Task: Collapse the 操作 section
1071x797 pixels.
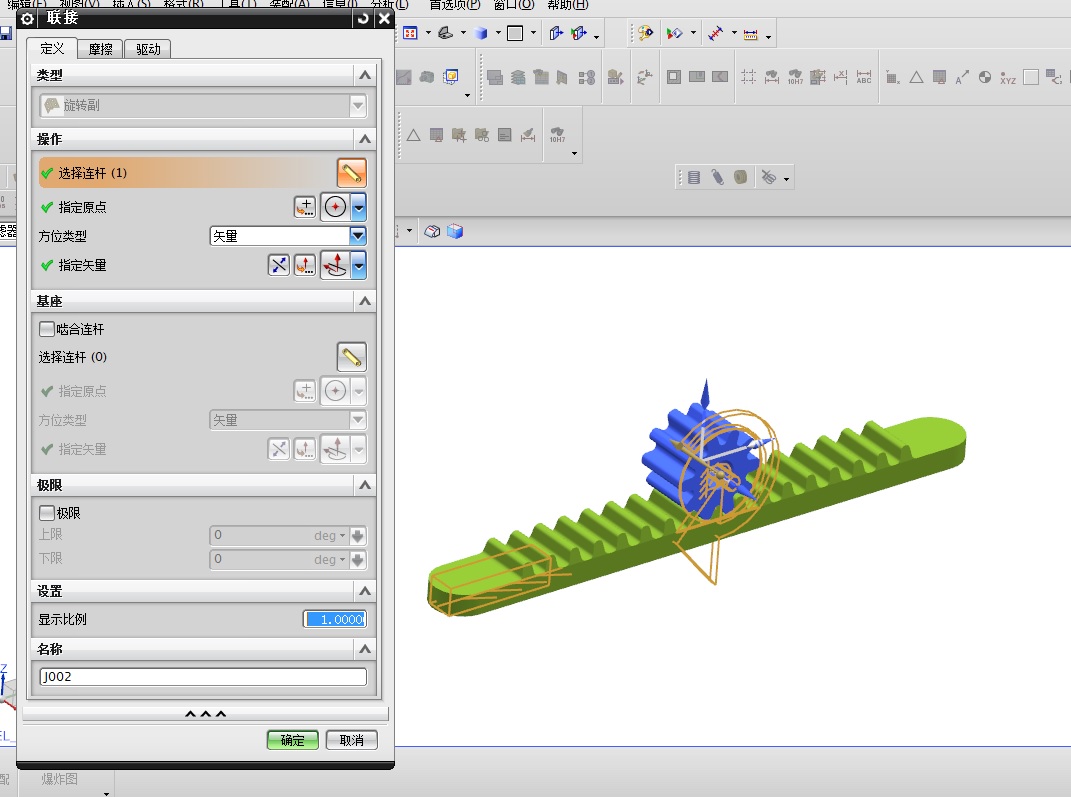Action: 365,139
